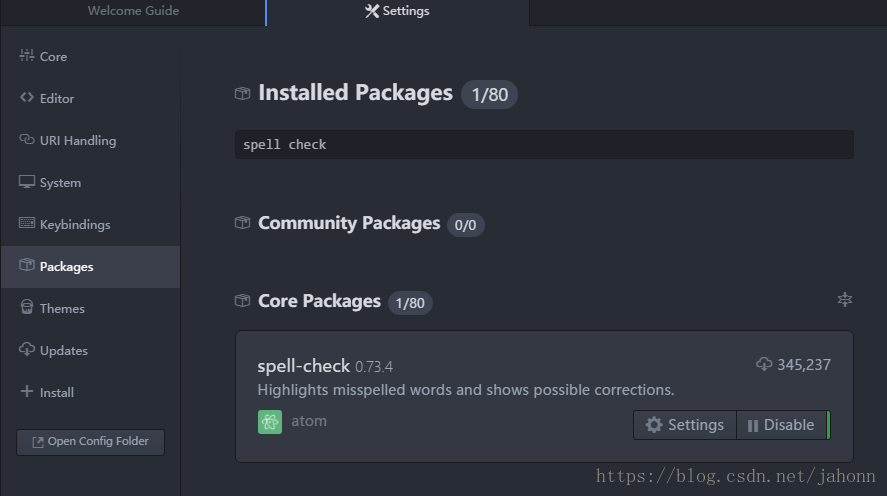Viewport: 887px width, 496px height.
Task: Disable the spell-check package
Action: [x=782, y=425]
